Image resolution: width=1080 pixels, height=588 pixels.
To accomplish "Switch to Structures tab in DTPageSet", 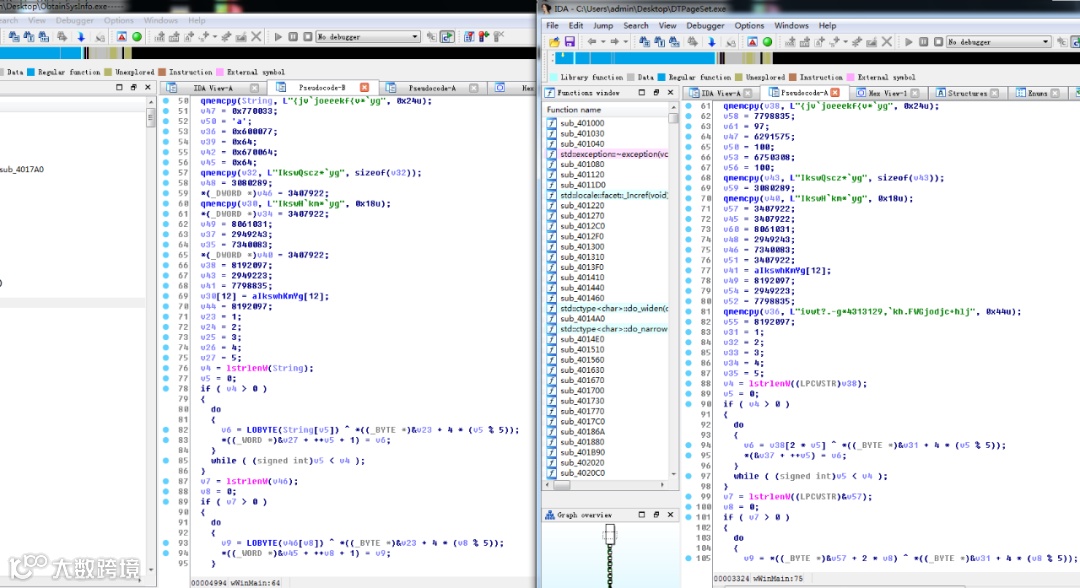I will (966, 93).
